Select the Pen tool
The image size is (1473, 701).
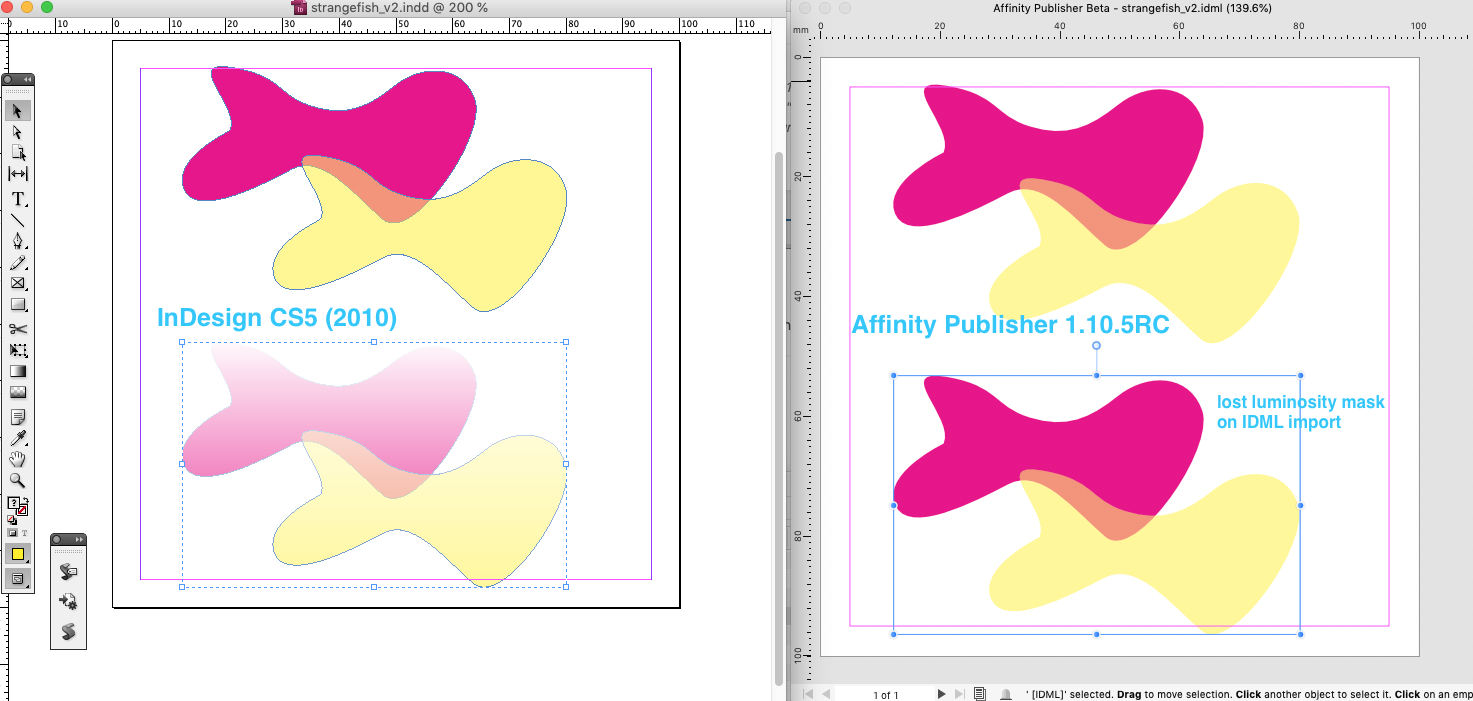coord(18,241)
